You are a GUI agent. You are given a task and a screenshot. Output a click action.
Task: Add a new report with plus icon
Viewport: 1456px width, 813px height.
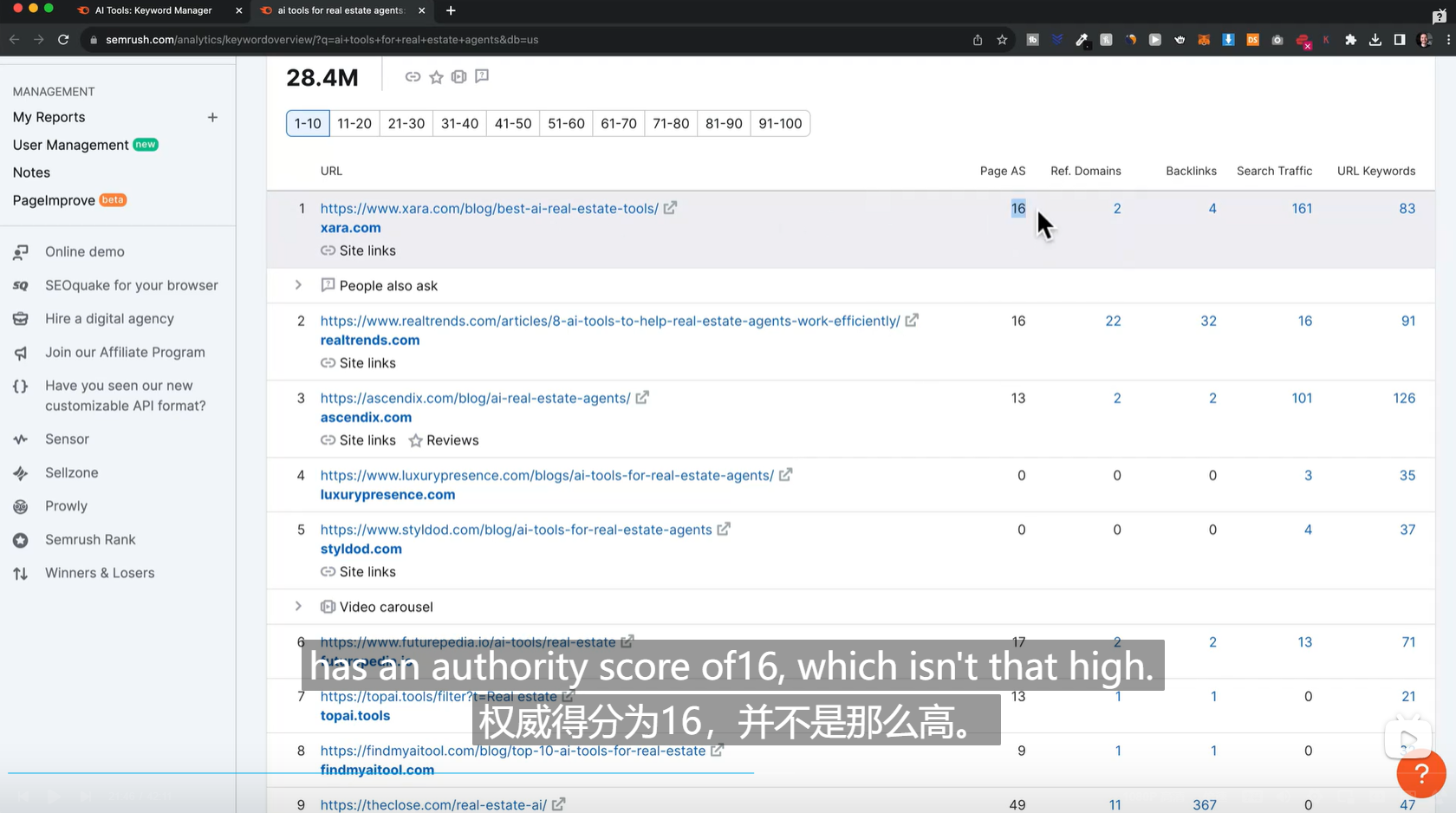tap(212, 117)
